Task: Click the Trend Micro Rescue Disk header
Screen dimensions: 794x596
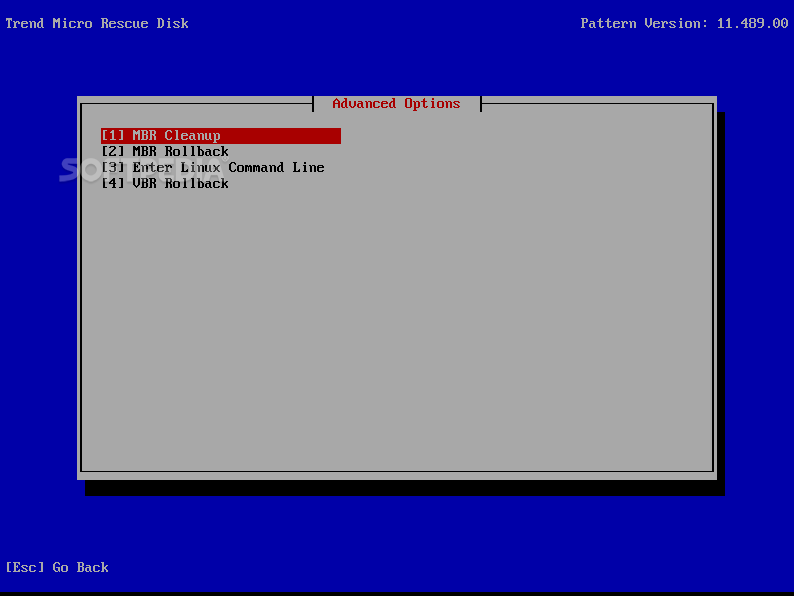Action: point(97,23)
